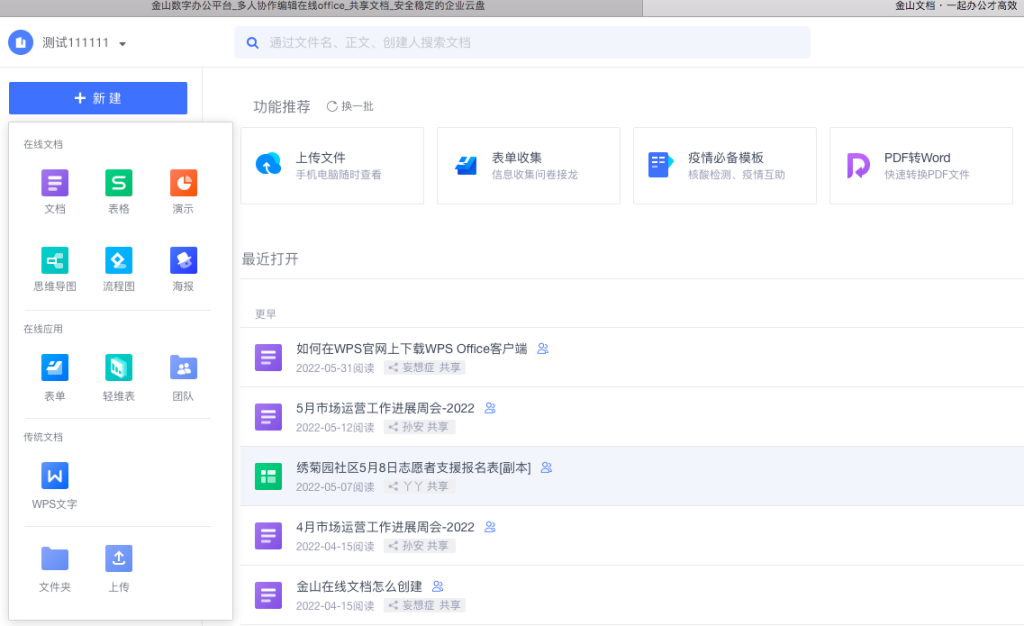The width and height of the screenshot is (1024, 626).
Task: Focus the document search field
Action: [x=522, y=42]
